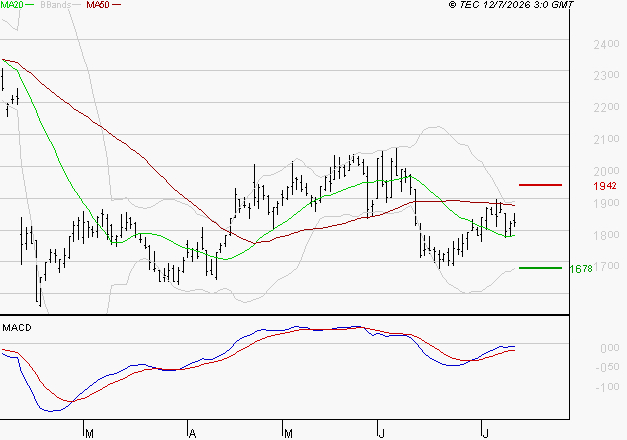Click the 2100 price axis label
Viewport: 627px width, 440px height.
pos(606,139)
